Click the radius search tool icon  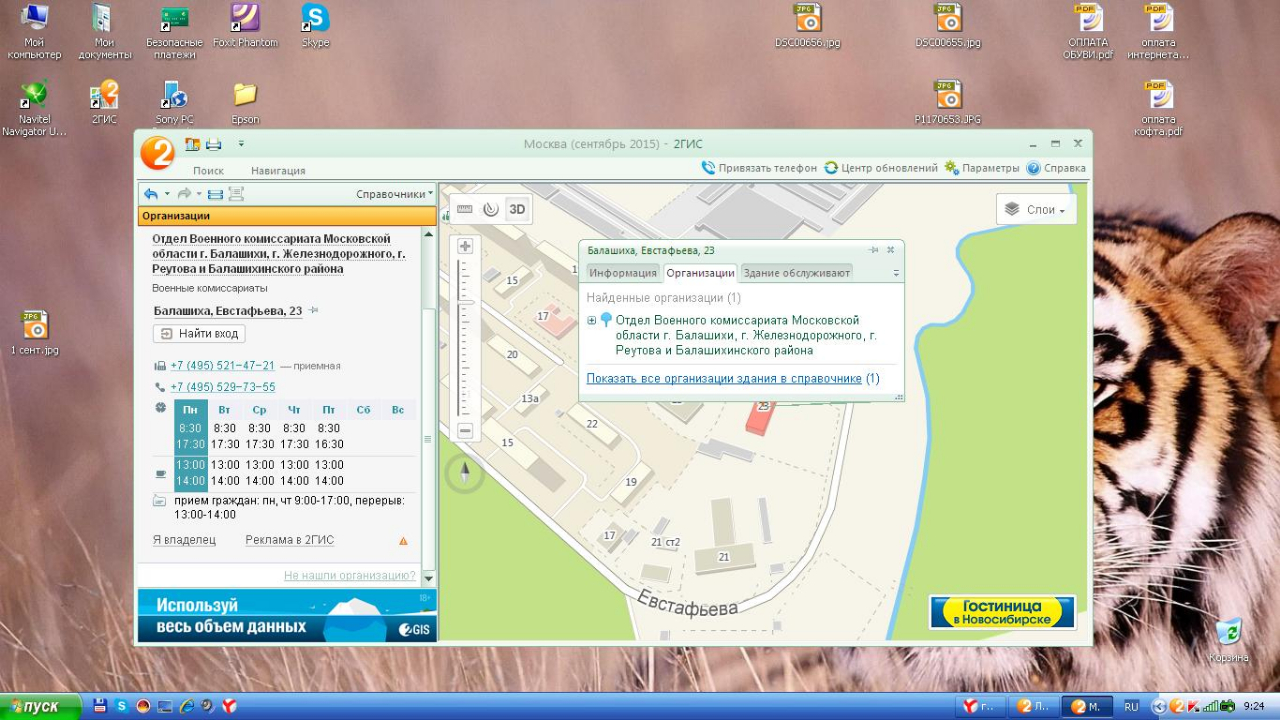[490, 209]
